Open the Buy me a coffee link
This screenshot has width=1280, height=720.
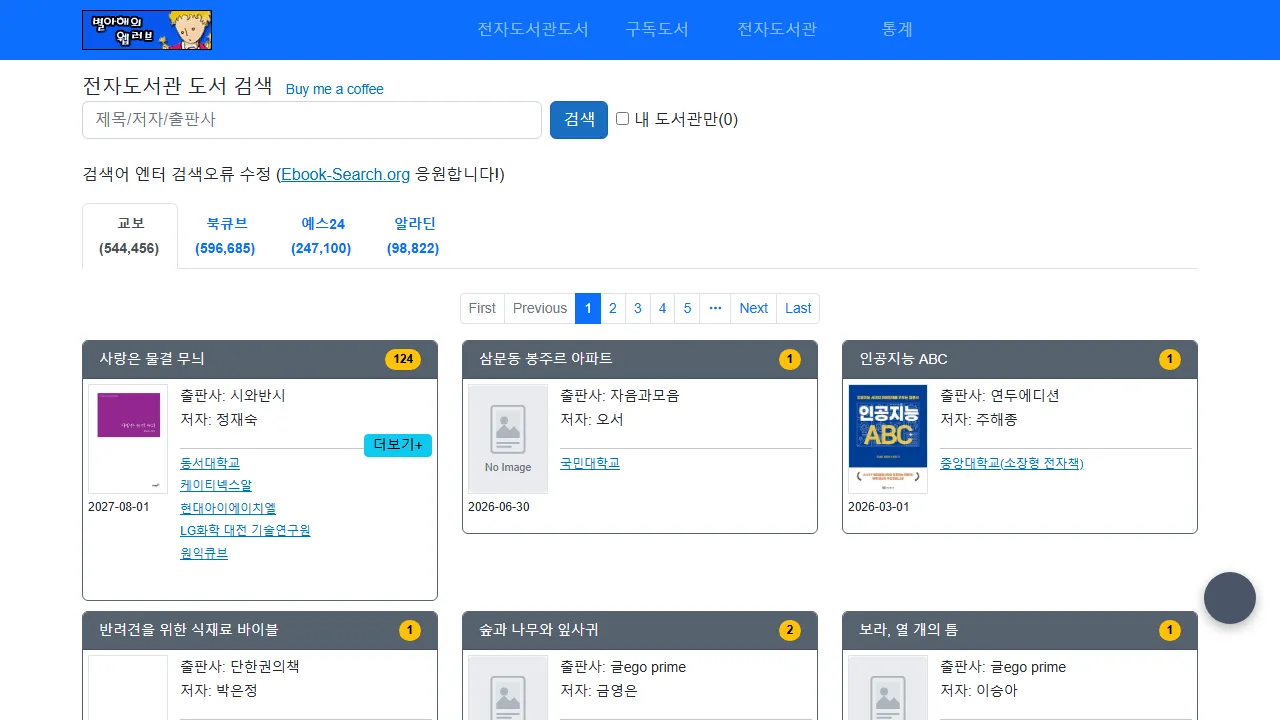[334, 89]
